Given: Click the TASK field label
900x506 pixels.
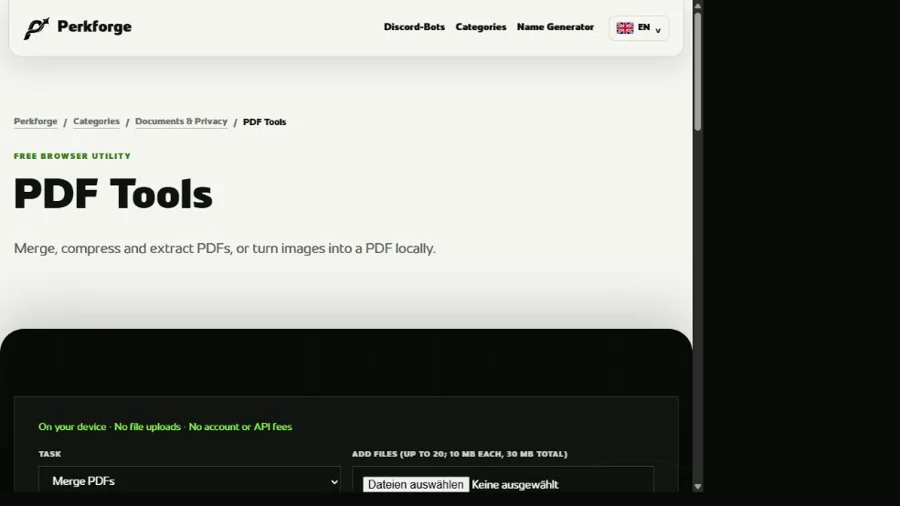Looking at the screenshot, I should tap(49, 454).
